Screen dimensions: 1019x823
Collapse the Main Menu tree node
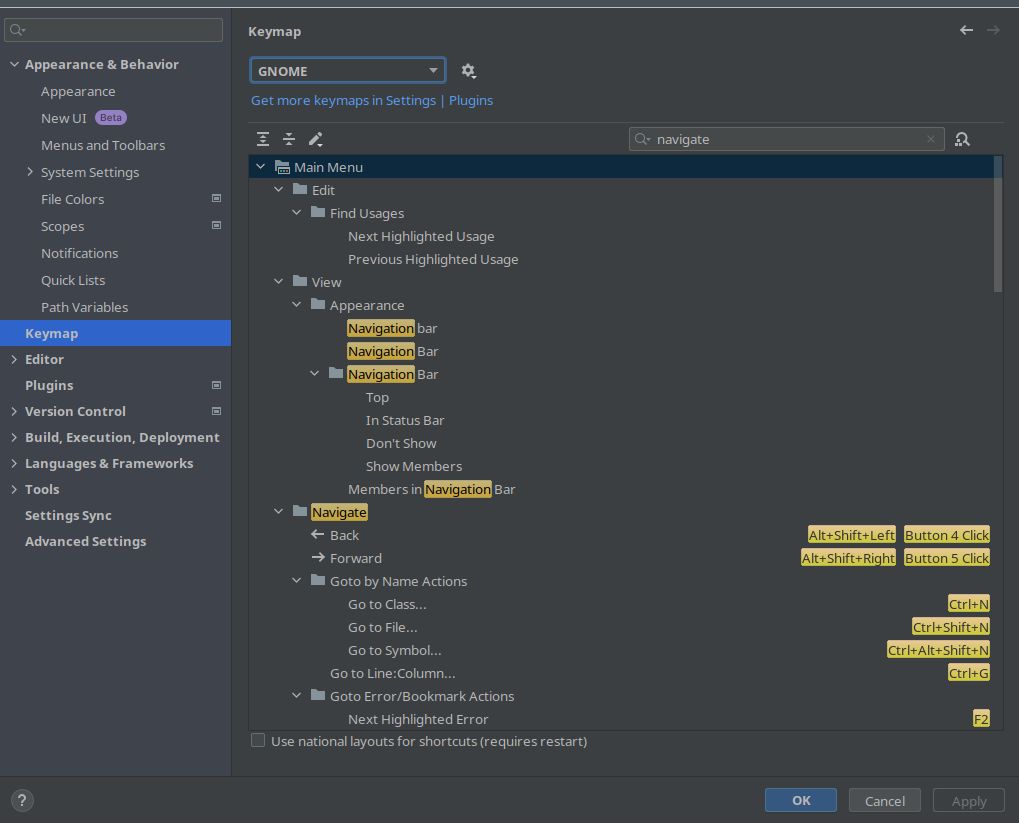261,167
